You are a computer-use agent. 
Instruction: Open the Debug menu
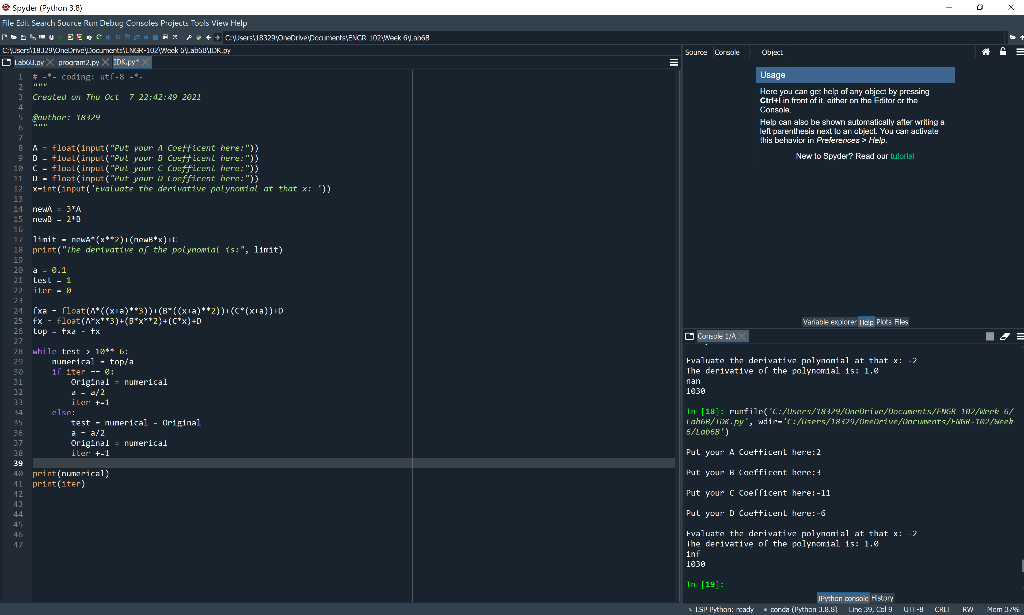click(x=110, y=22)
